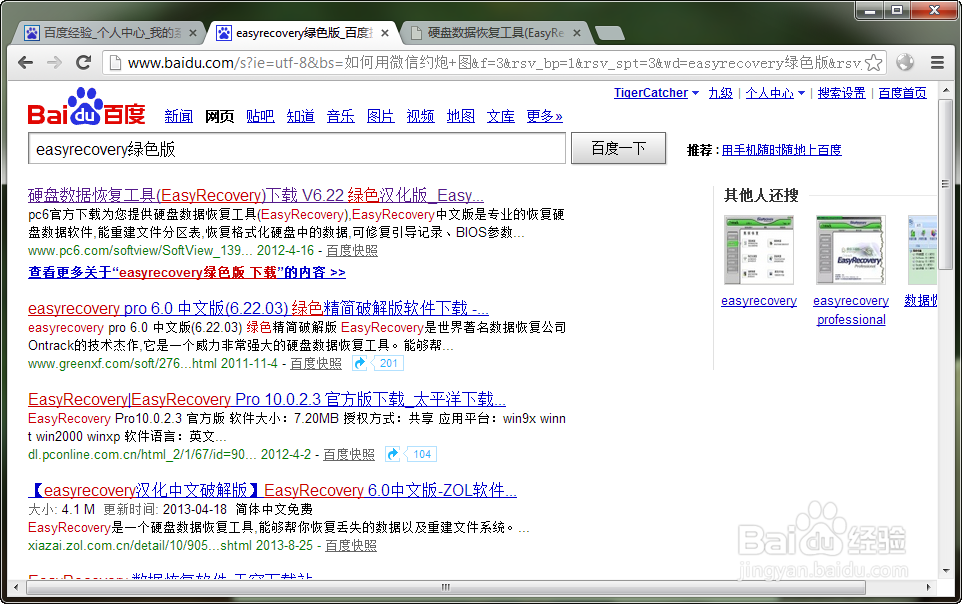Click the Baidu logo

87,107
